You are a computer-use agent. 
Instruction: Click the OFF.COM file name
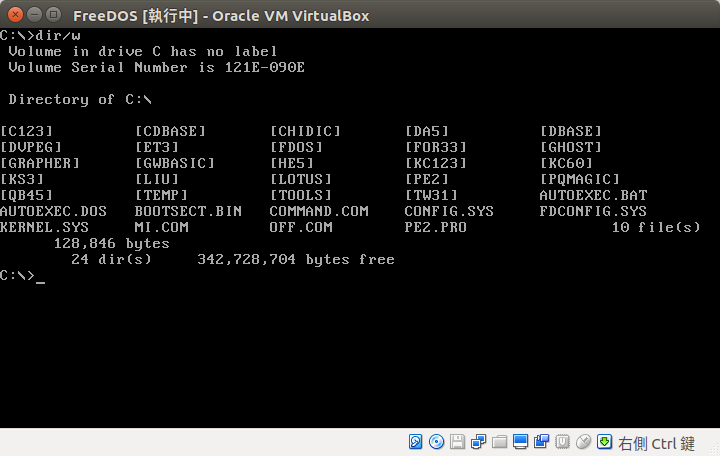click(x=301, y=227)
